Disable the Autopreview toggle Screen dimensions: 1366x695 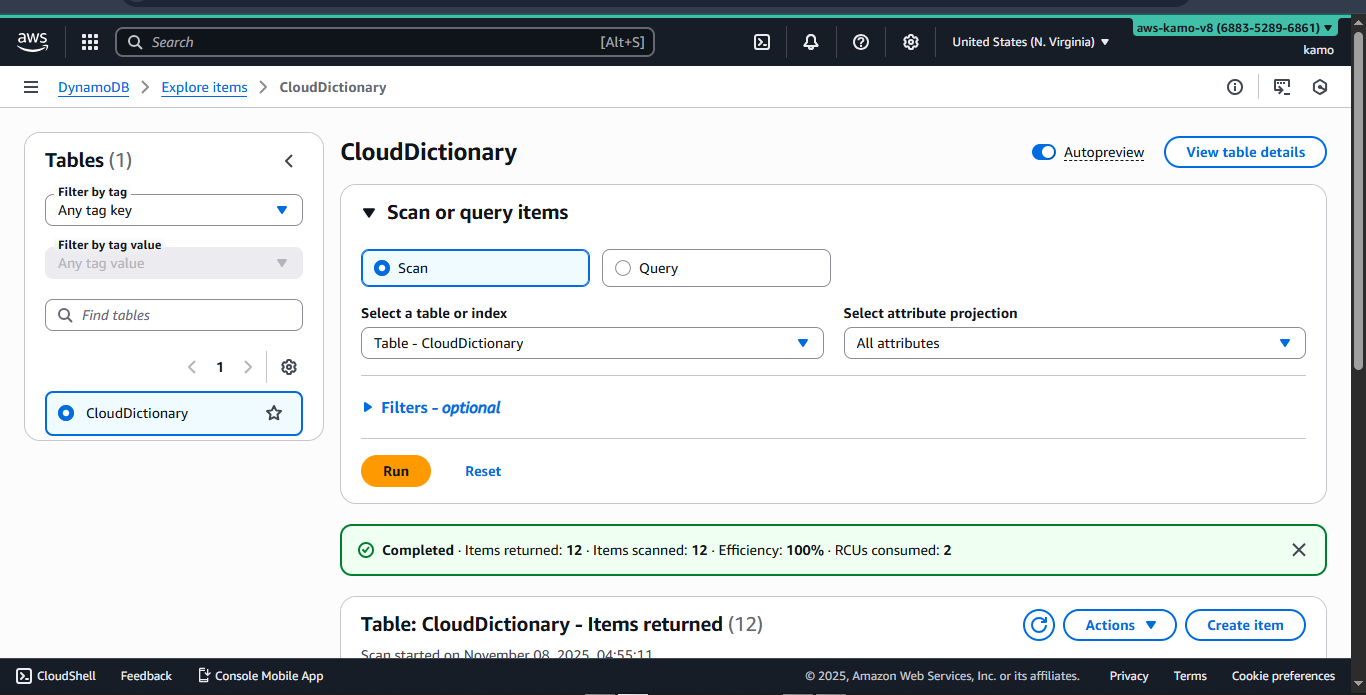(1043, 152)
